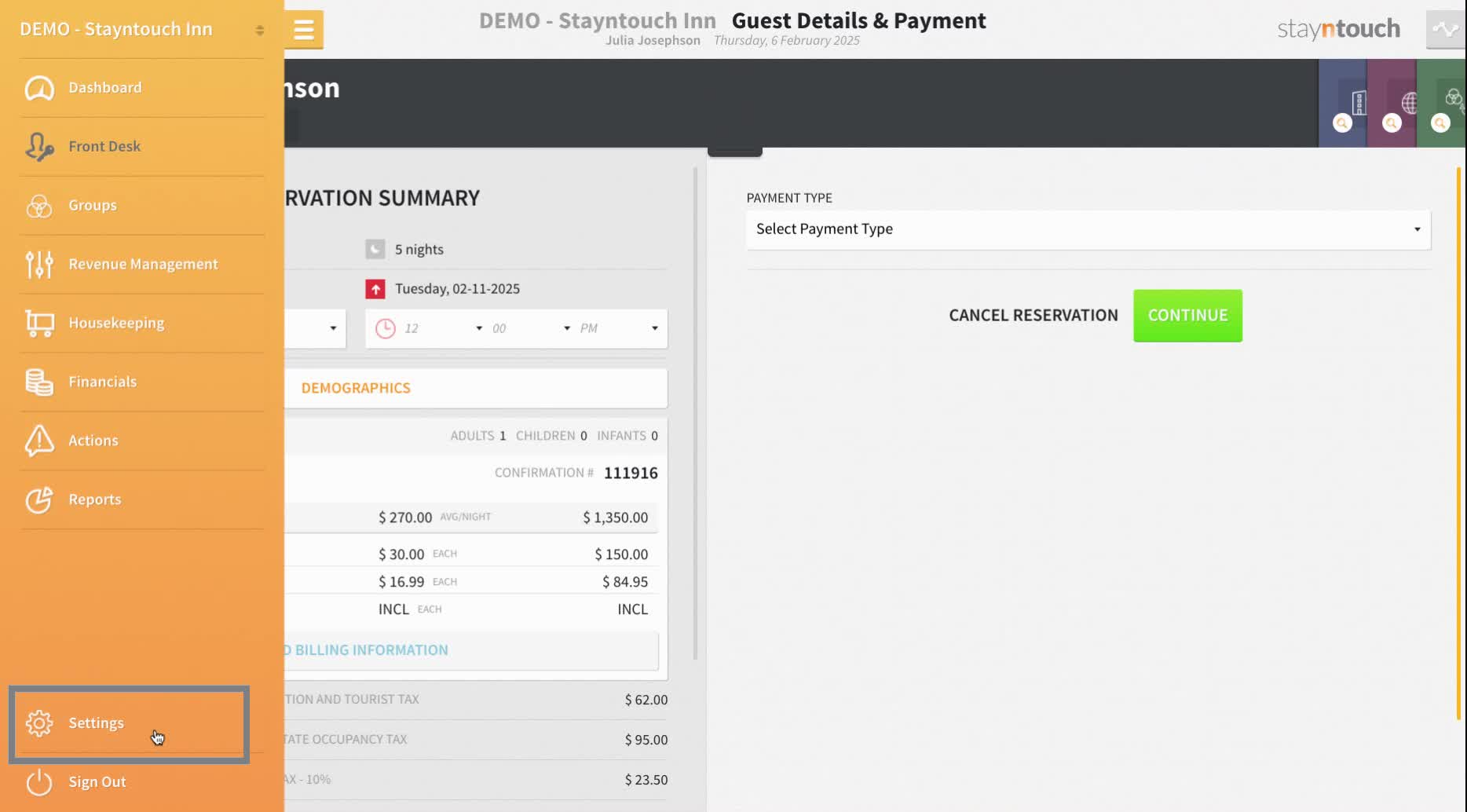This screenshot has height=812, width=1467.
Task: Click the INFANTS 0 count
Action: pos(627,436)
